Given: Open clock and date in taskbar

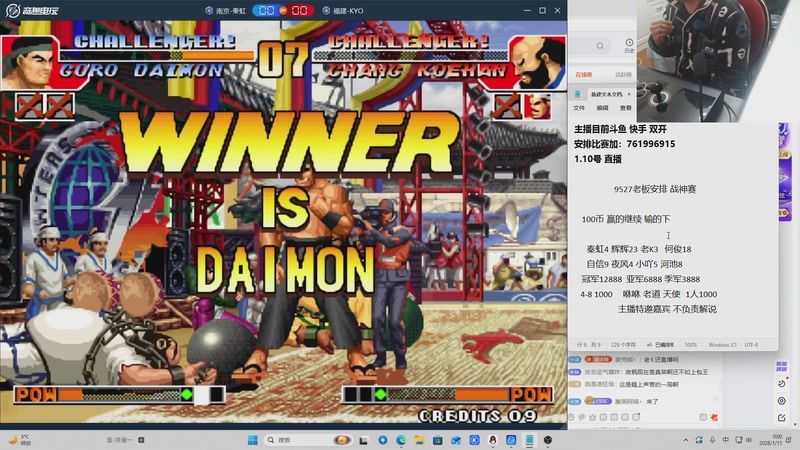Looking at the screenshot, I should [770, 440].
